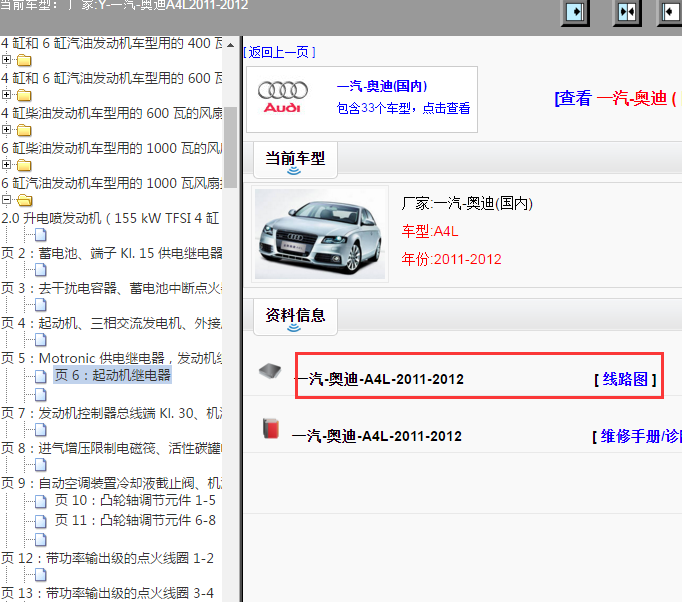Screen dimensions: 682x602
Task: Click document icon beside 页 6 起动机继电器
Action: click(40, 376)
